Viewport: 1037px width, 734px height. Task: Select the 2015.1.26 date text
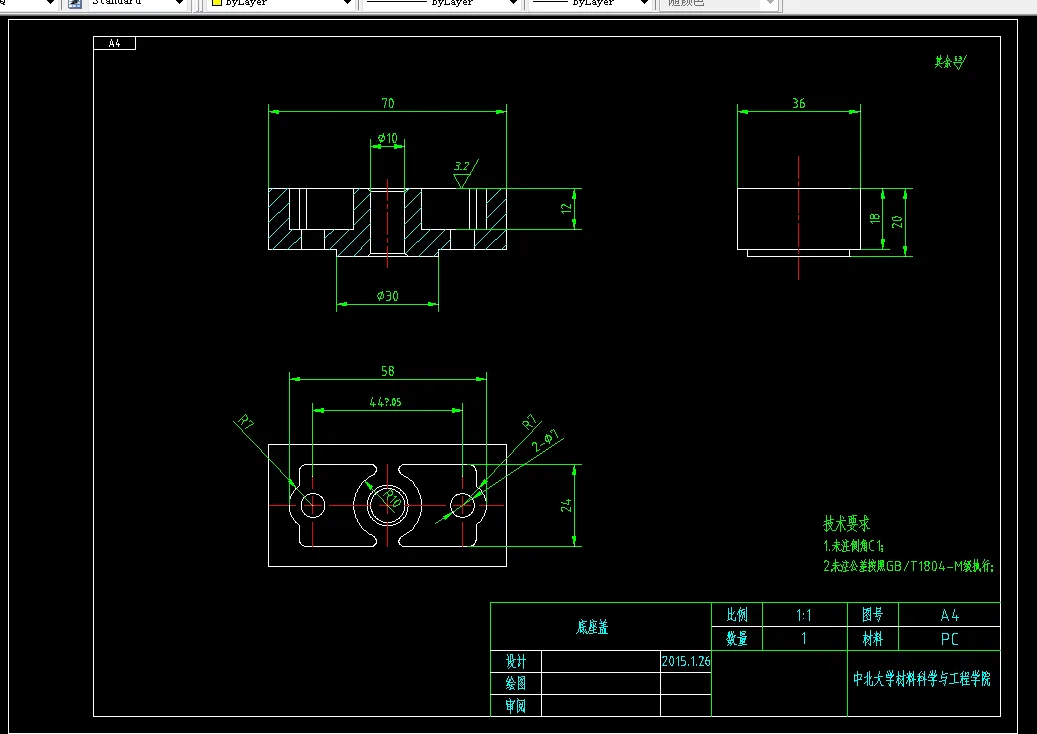point(686,661)
